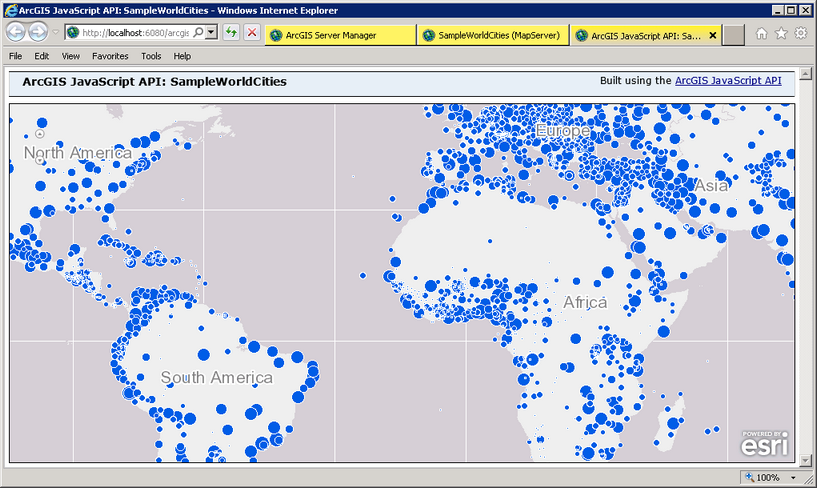
Task: Open a new blank tab
Action: pyautogui.click(x=734, y=35)
